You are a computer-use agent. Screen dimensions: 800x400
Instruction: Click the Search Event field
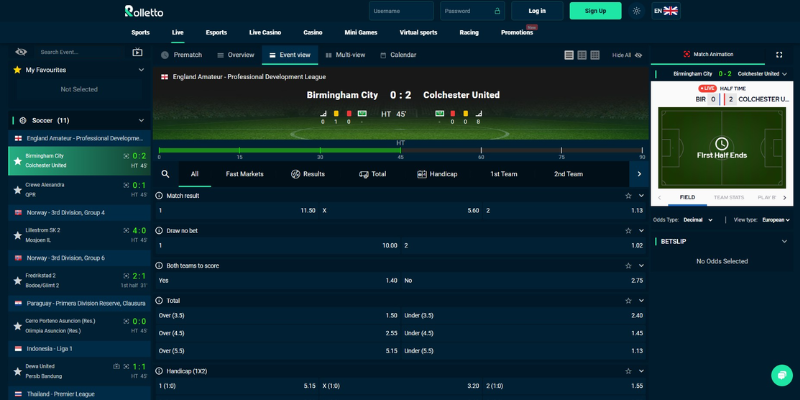click(x=80, y=52)
